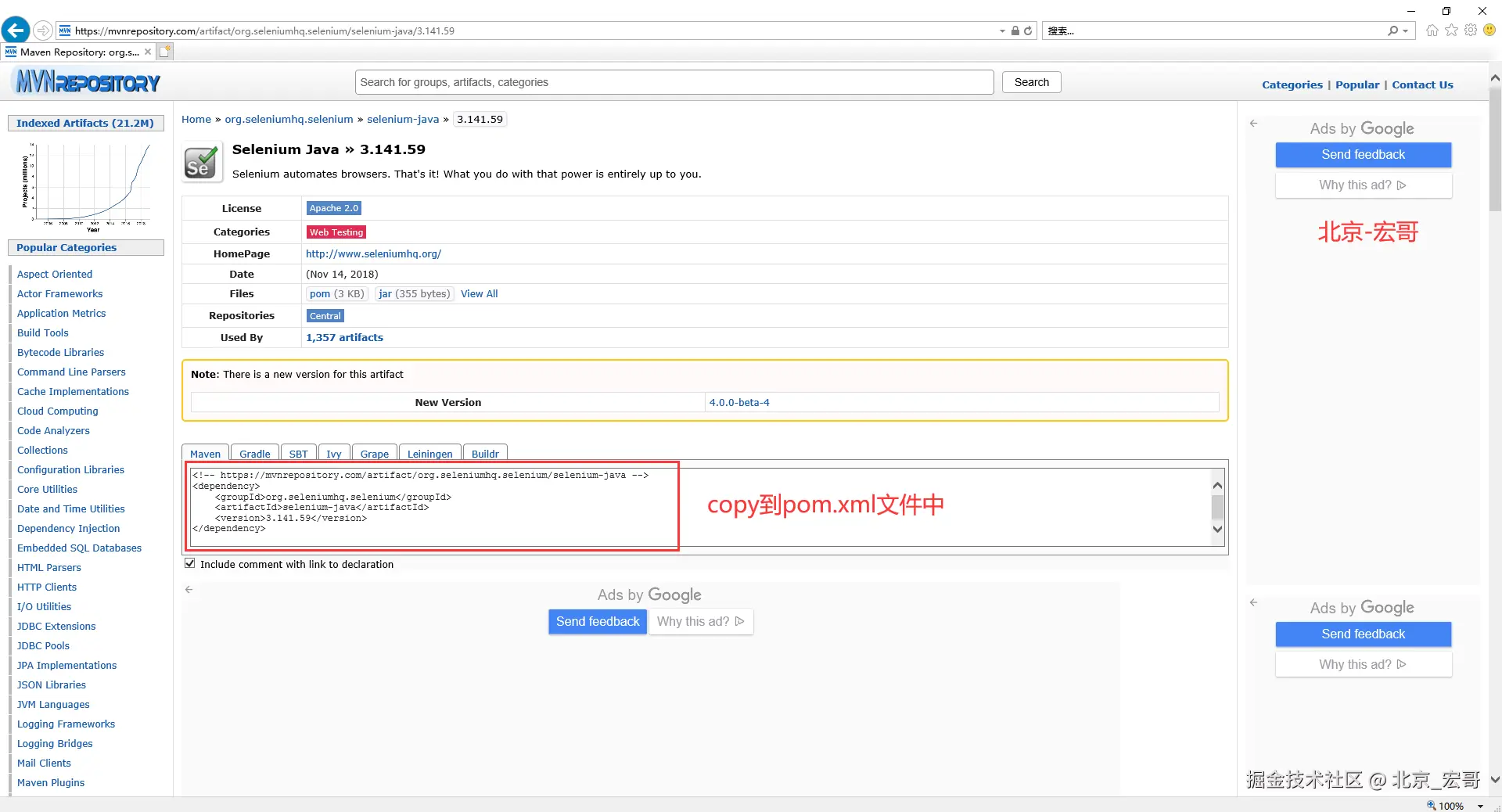Open the browser Home page icon
Viewport: 1502px width, 812px height.
[x=1432, y=31]
